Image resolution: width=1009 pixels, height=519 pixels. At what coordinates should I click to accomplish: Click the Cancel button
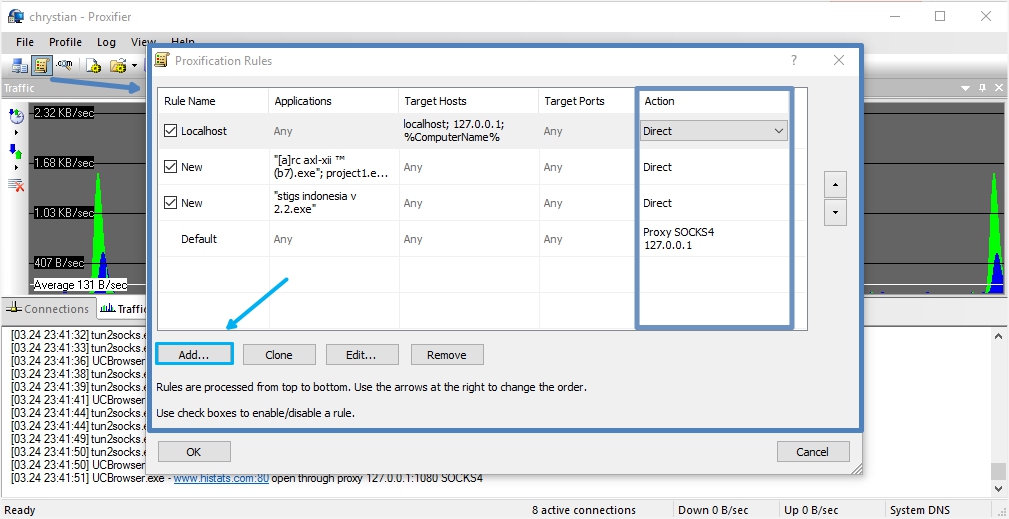(x=813, y=451)
